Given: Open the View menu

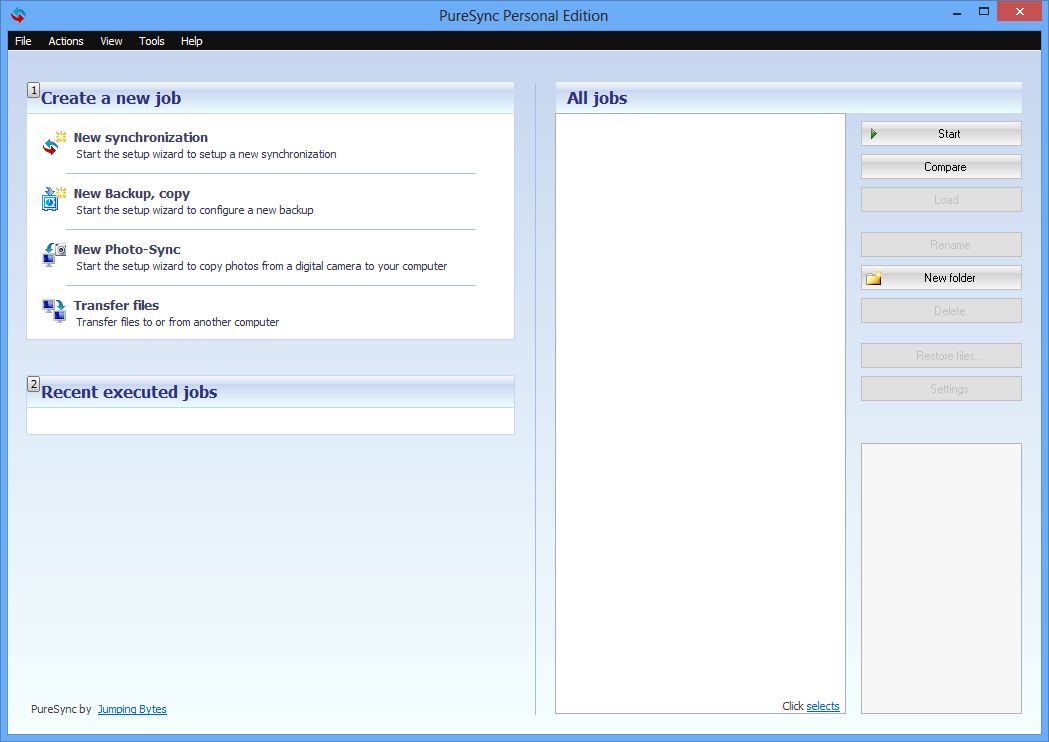Looking at the screenshot, I should tap(111, 41).
